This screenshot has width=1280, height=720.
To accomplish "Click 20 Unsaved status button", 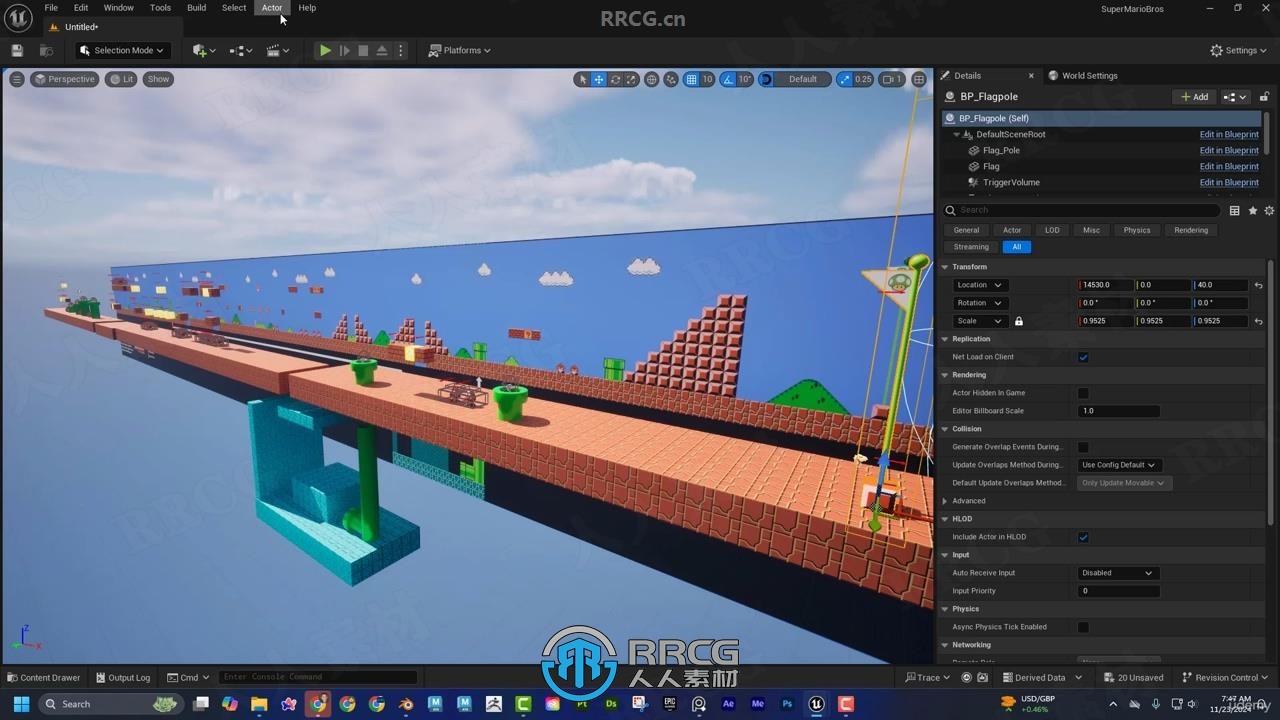I will pos(1134,678).
